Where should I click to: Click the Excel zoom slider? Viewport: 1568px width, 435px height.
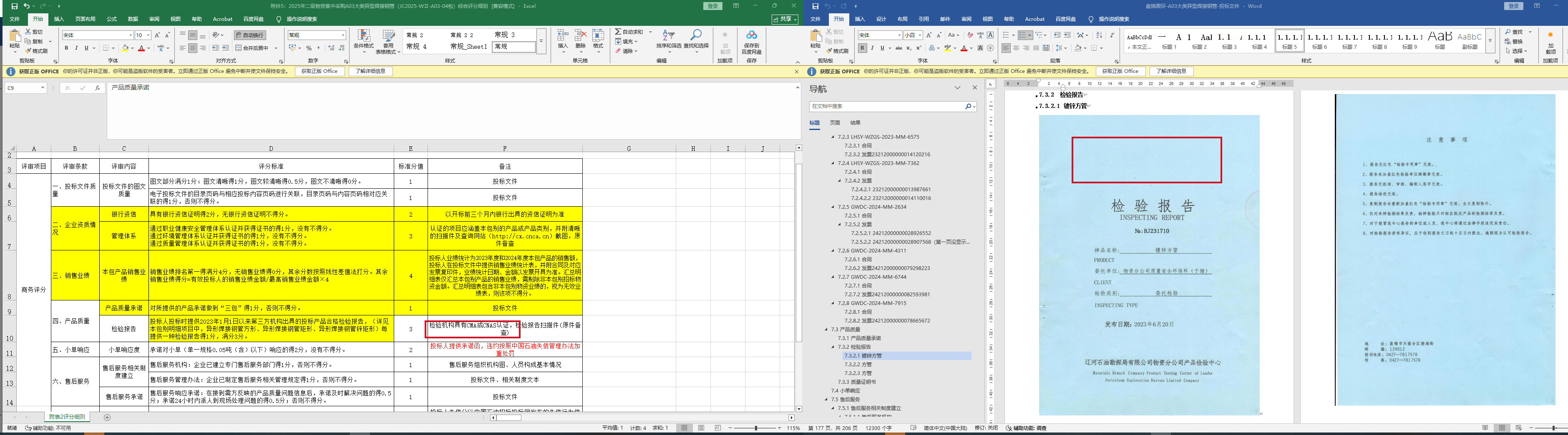[755, 428]
